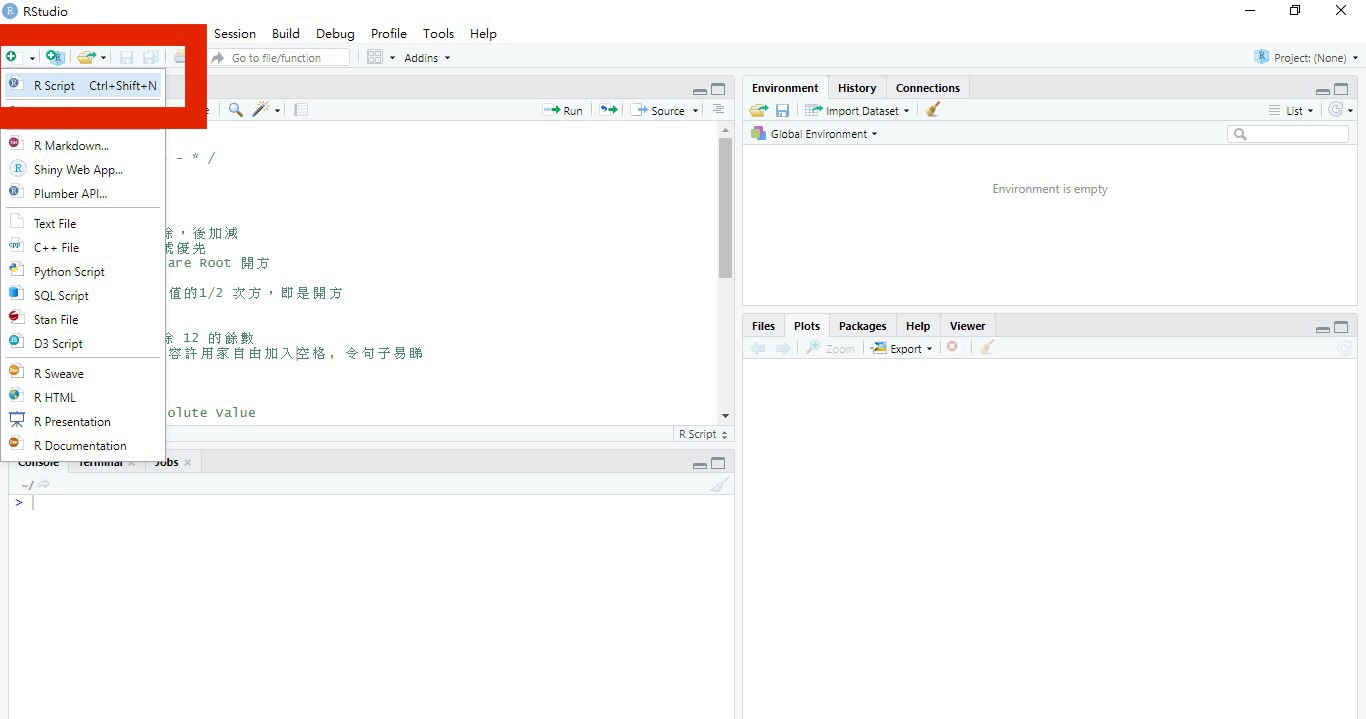Maximize the source editor pane
Viewport: 1366px width, 719px height.
pos(718,89)
